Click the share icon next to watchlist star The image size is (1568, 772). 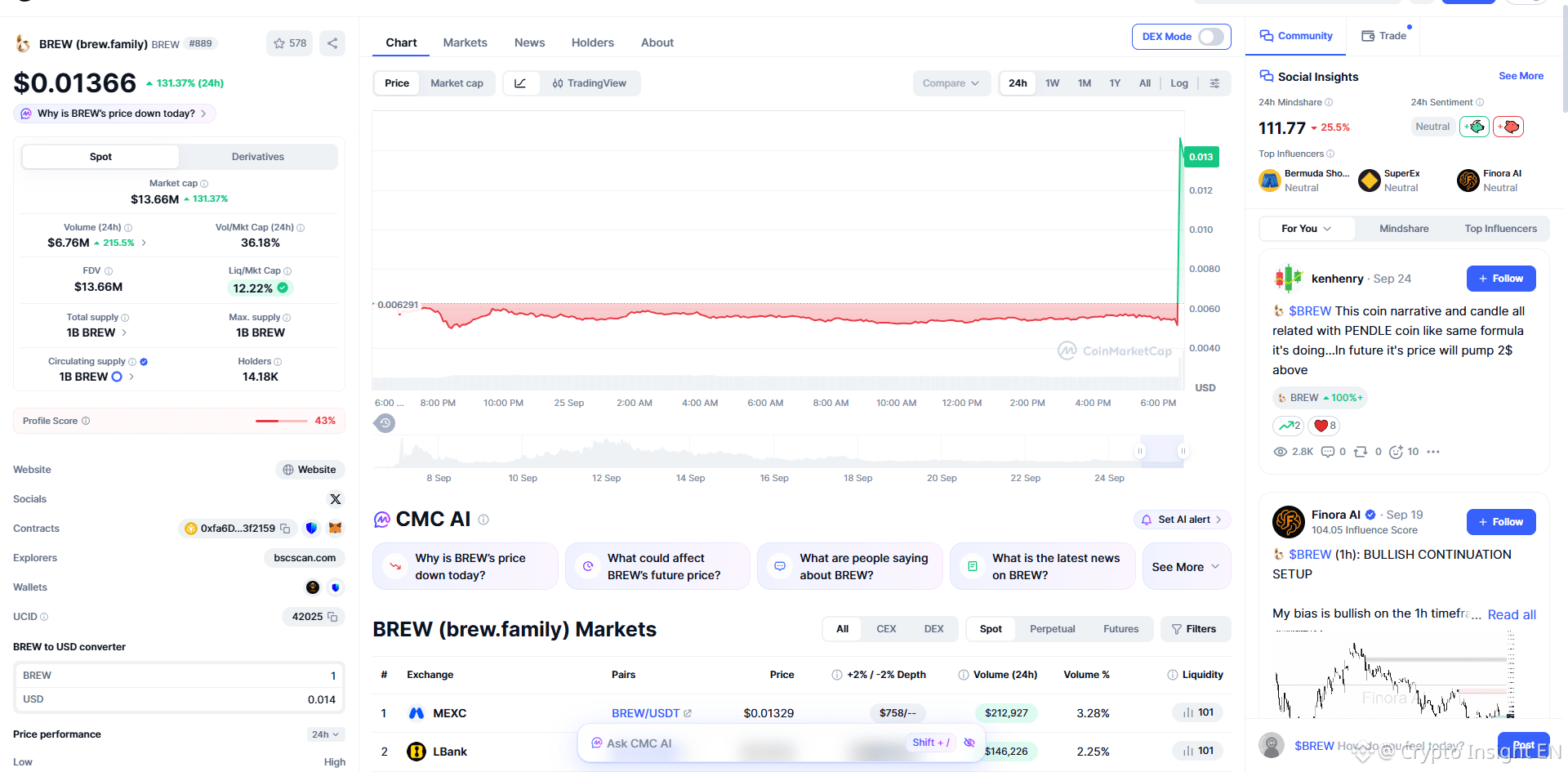tap(332, 43)
